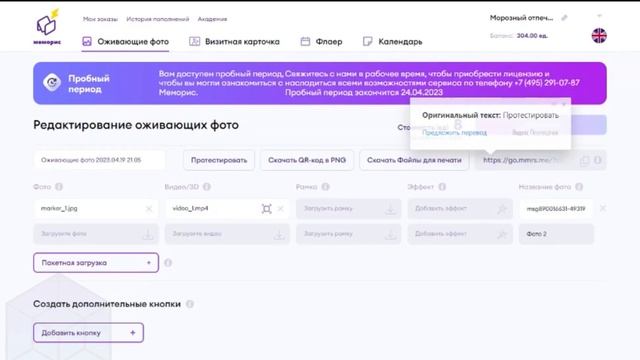Click the info icon next to Видео/3D label

click(207, 187)
